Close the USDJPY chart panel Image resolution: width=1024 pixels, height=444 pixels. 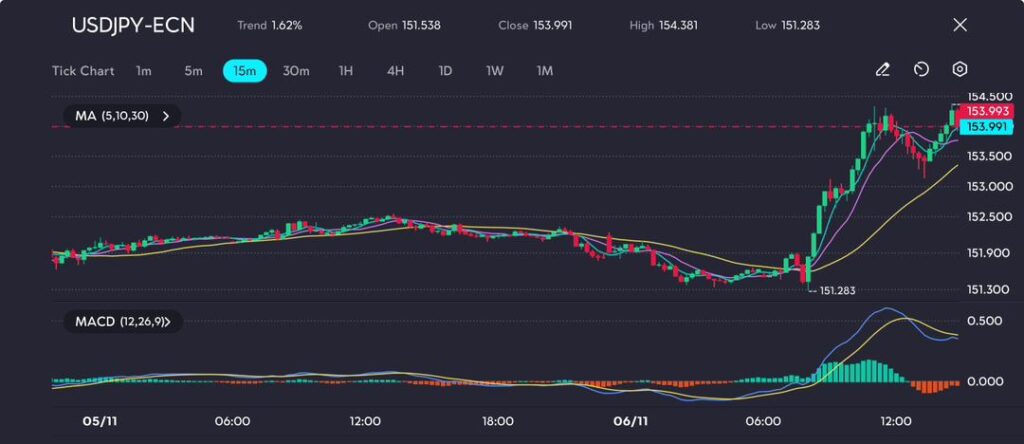tap(960, 25)
